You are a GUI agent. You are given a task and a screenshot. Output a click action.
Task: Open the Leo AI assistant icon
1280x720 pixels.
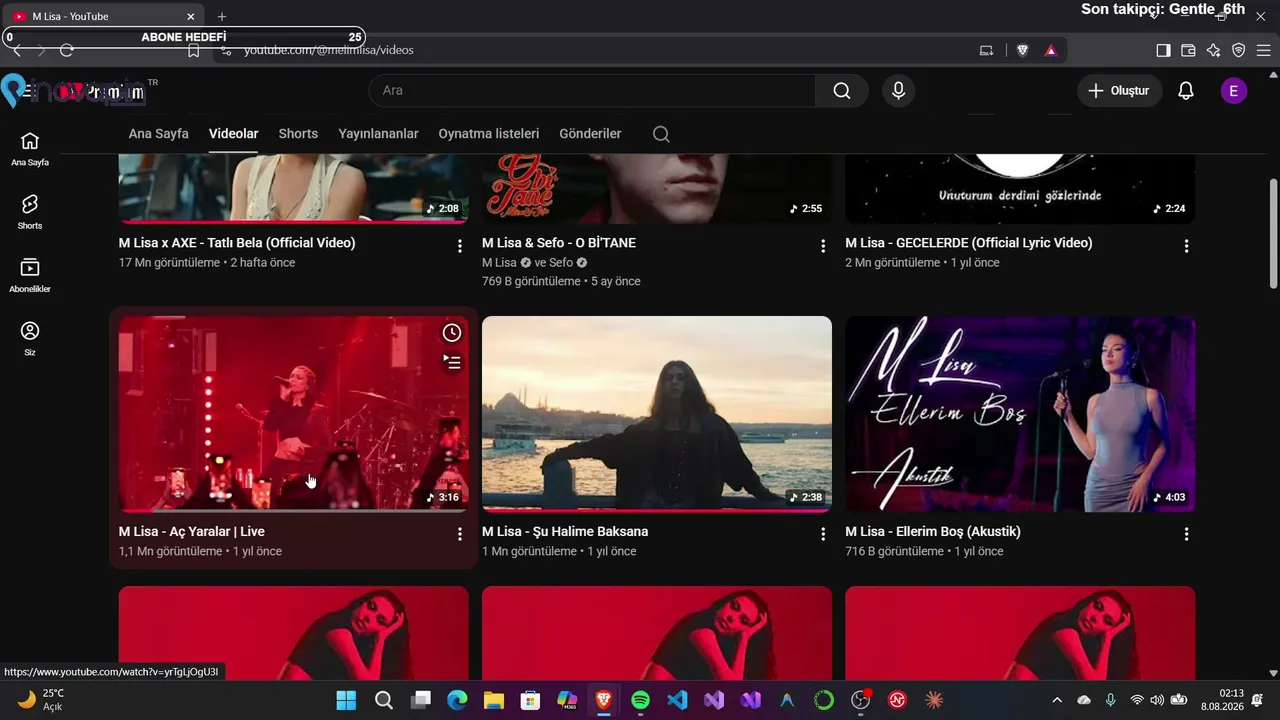tap(1213, 50)
